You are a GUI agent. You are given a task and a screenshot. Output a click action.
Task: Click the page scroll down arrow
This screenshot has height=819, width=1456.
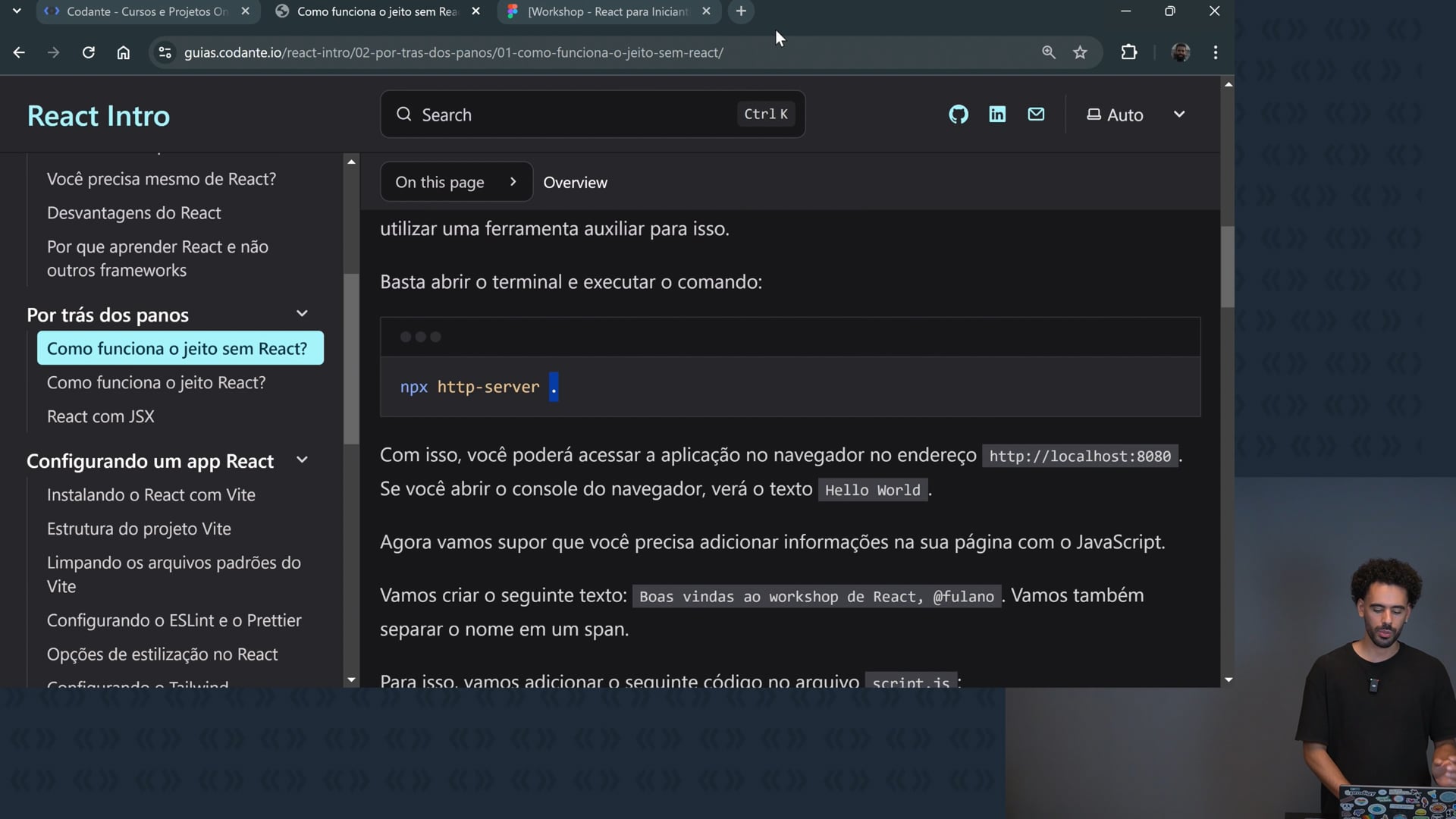tap(1228, 680)
